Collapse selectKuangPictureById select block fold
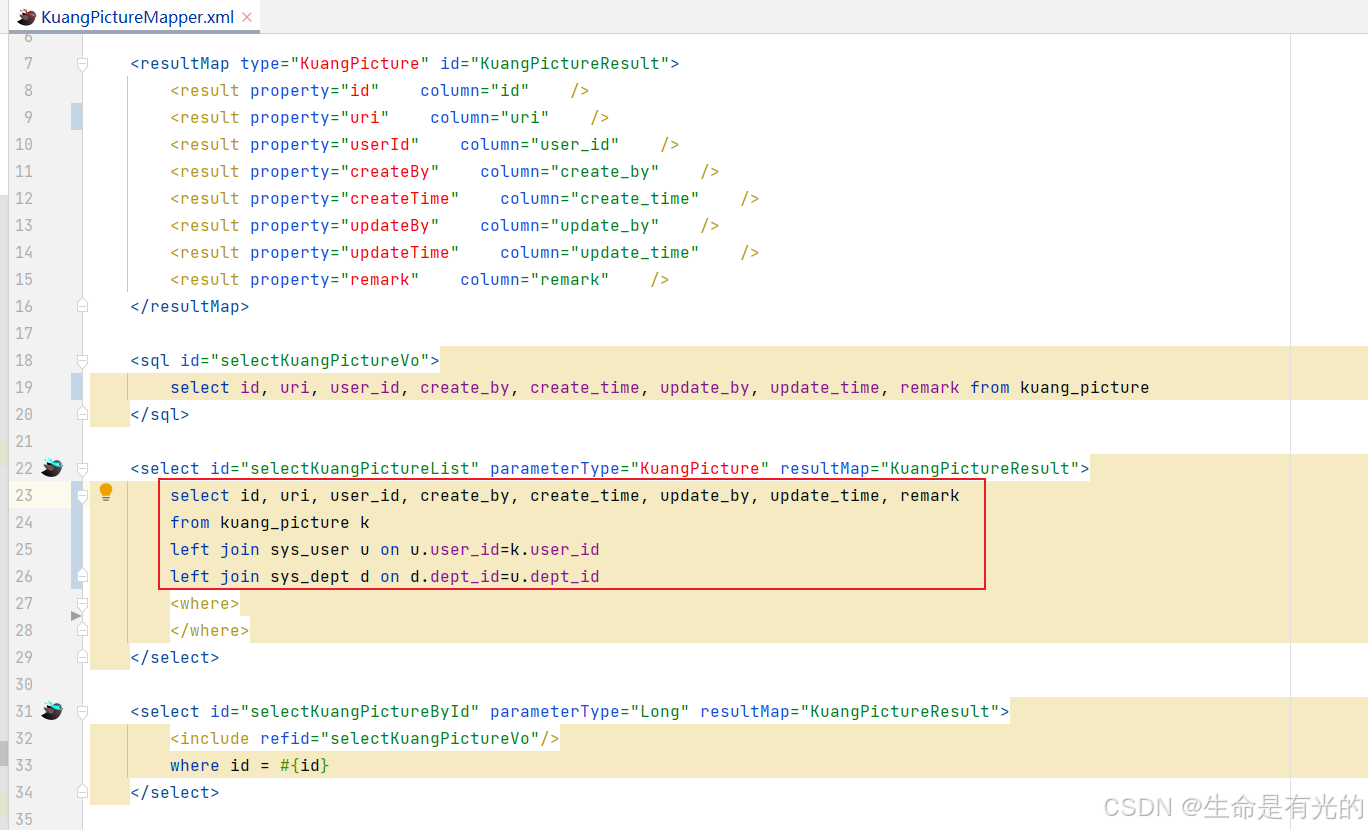Viewport: 1368px width, 830px height. pos(83,712)
